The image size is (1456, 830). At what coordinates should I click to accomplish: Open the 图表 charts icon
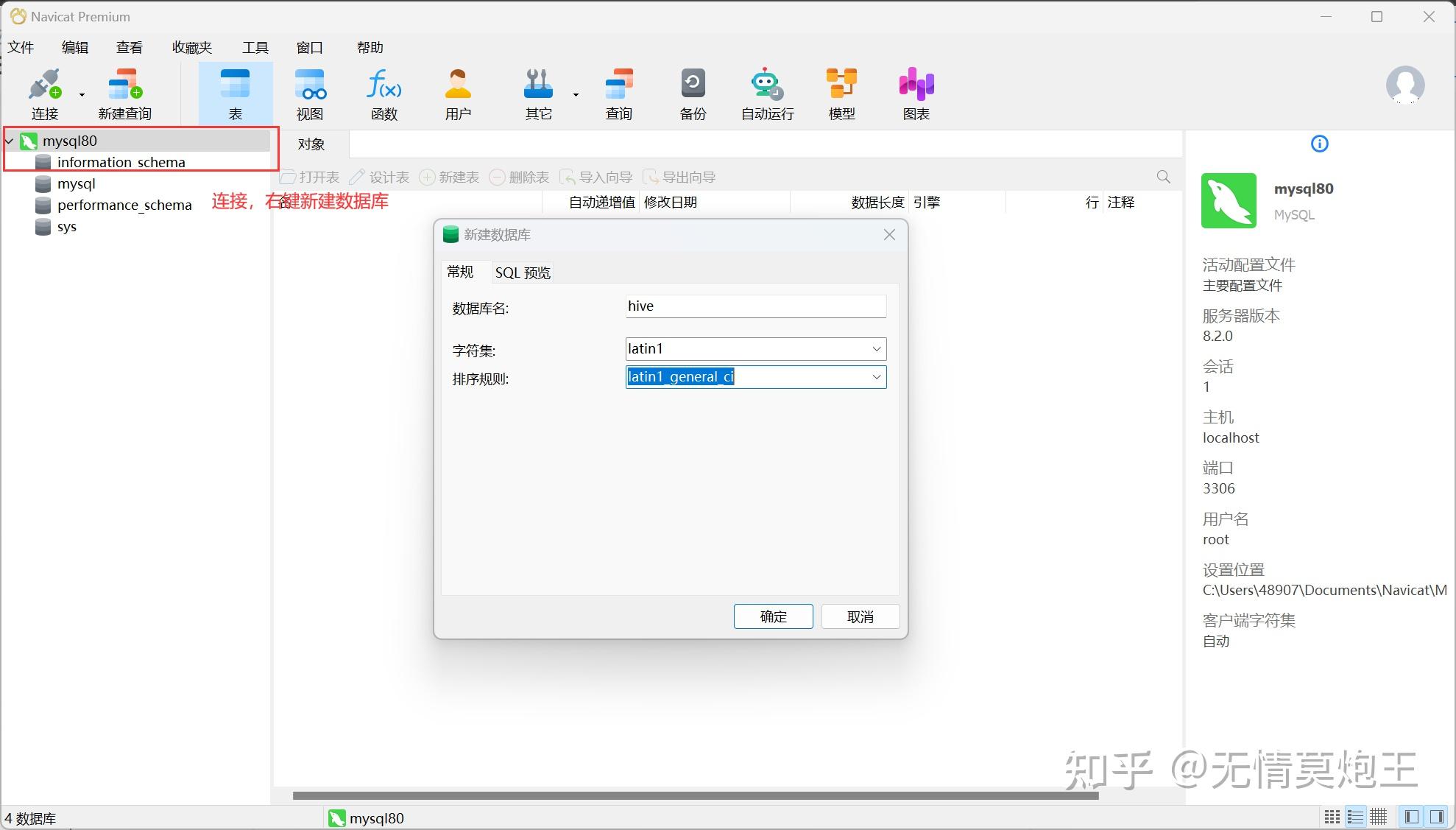(x=914, y=92)
